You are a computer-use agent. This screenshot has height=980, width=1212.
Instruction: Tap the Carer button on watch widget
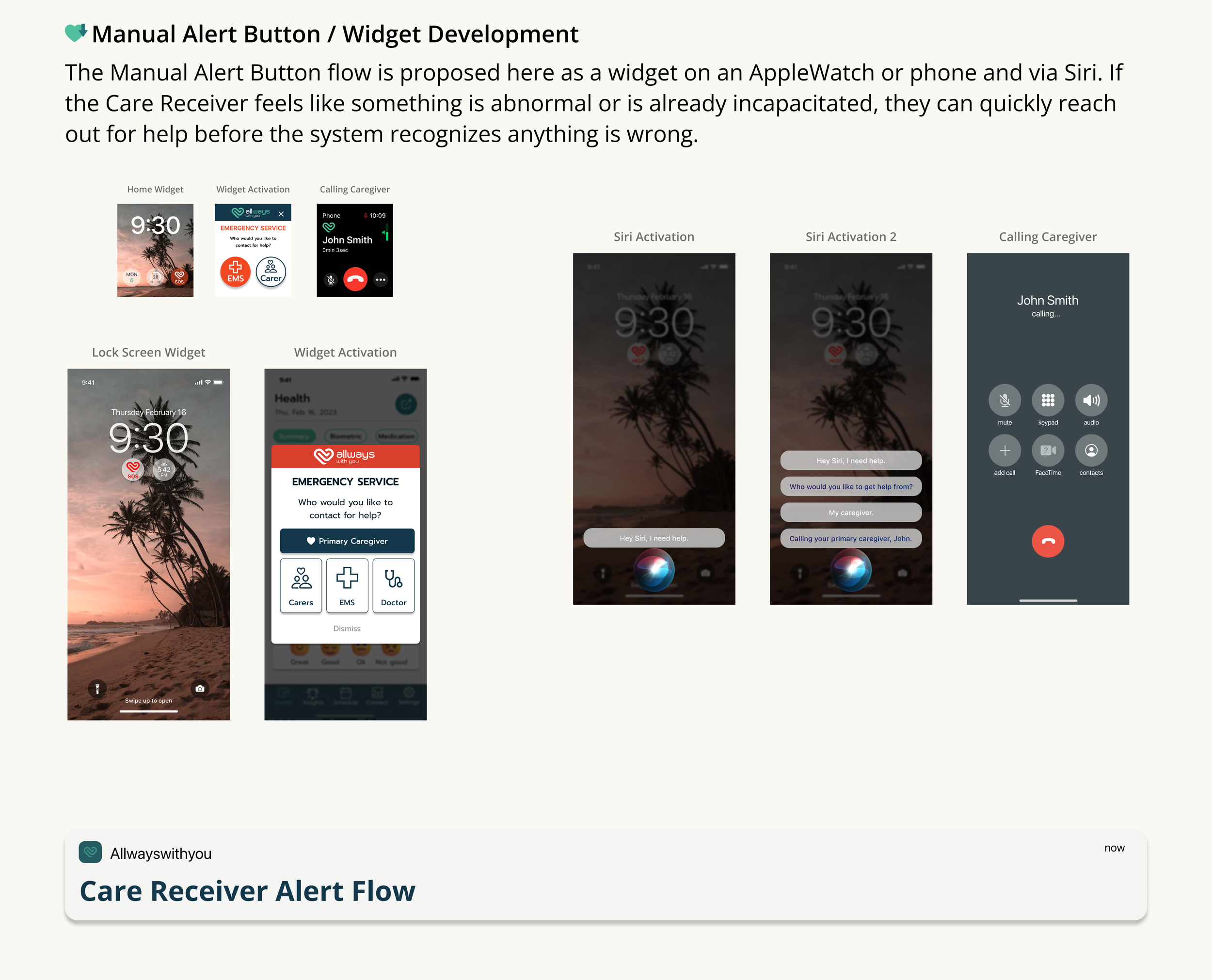click(x=271, y=272)
